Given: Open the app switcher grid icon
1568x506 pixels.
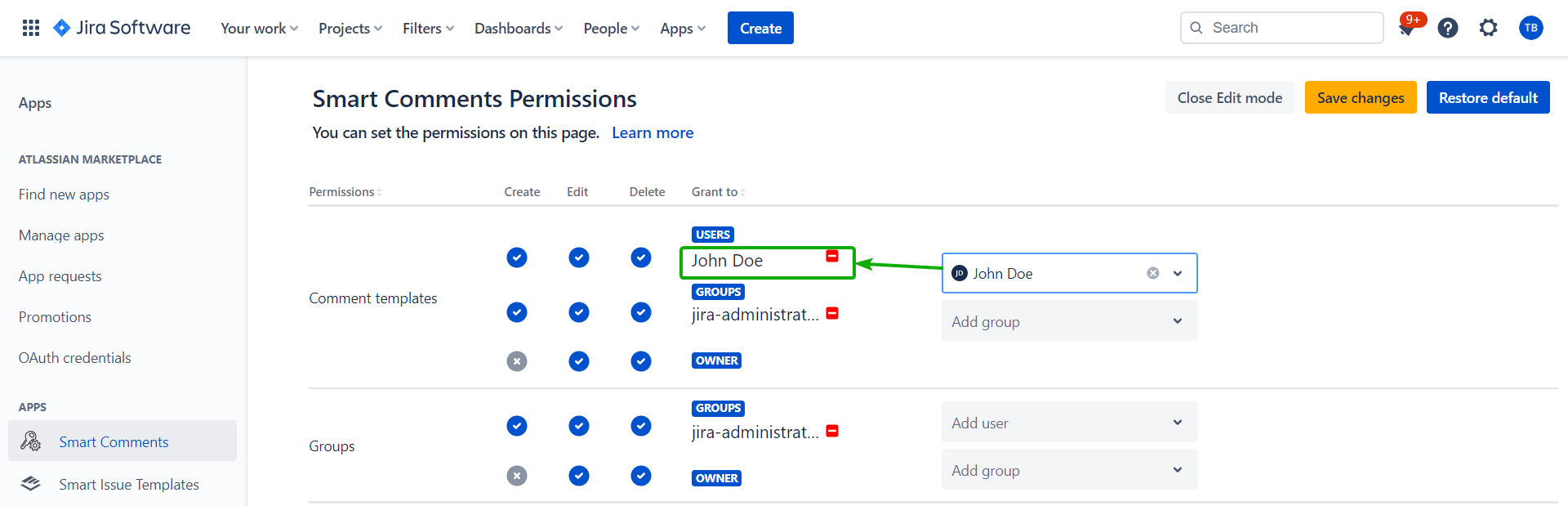Looking at the screenshot, I should 31,28.
